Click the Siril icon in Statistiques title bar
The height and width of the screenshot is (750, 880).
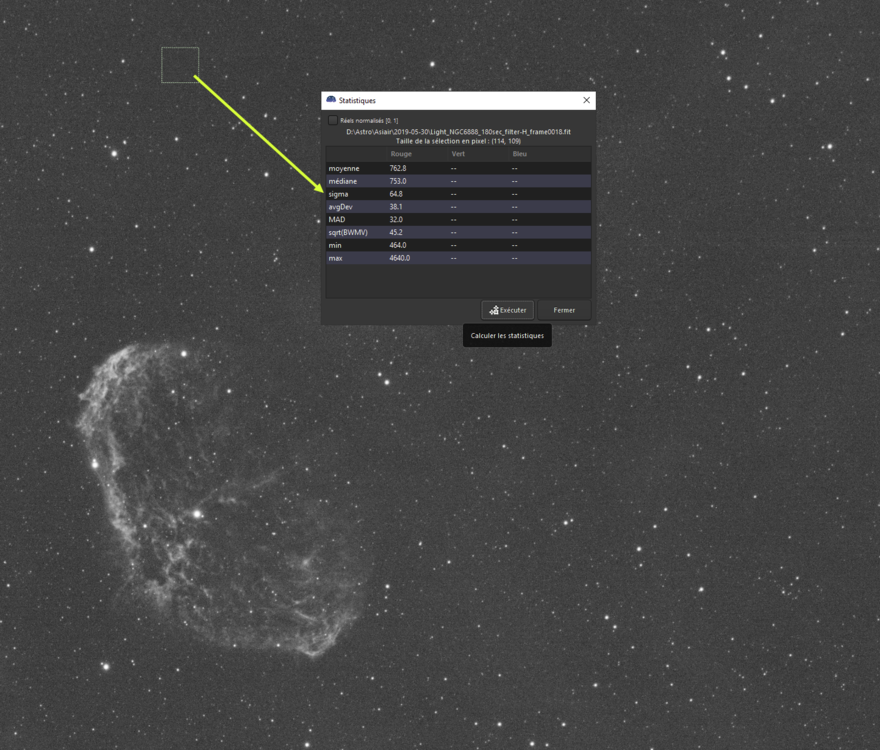[331, 100]
